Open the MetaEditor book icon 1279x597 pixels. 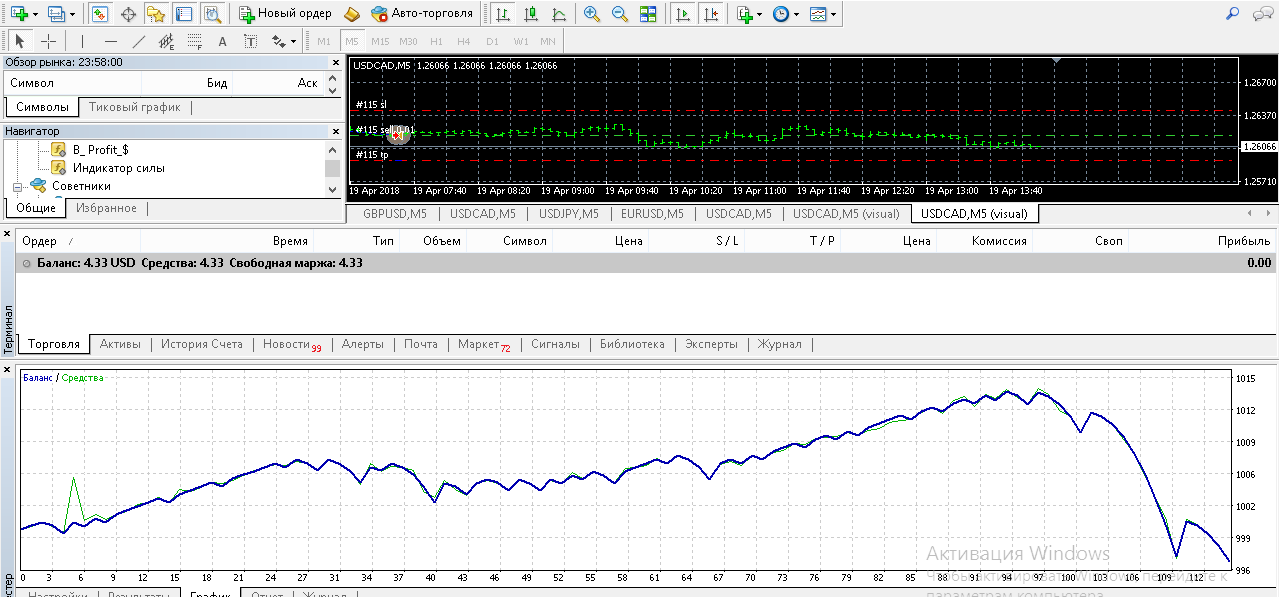point(351,14)
